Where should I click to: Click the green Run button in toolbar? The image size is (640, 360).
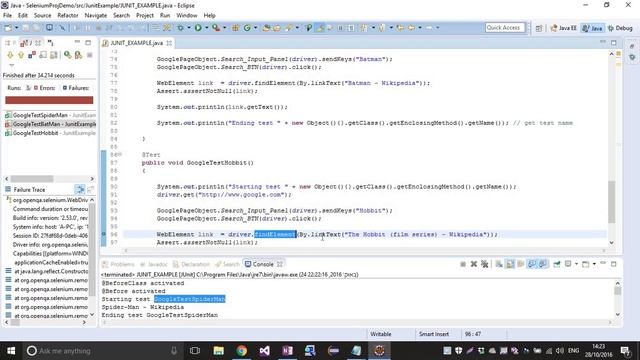[198, 28]
